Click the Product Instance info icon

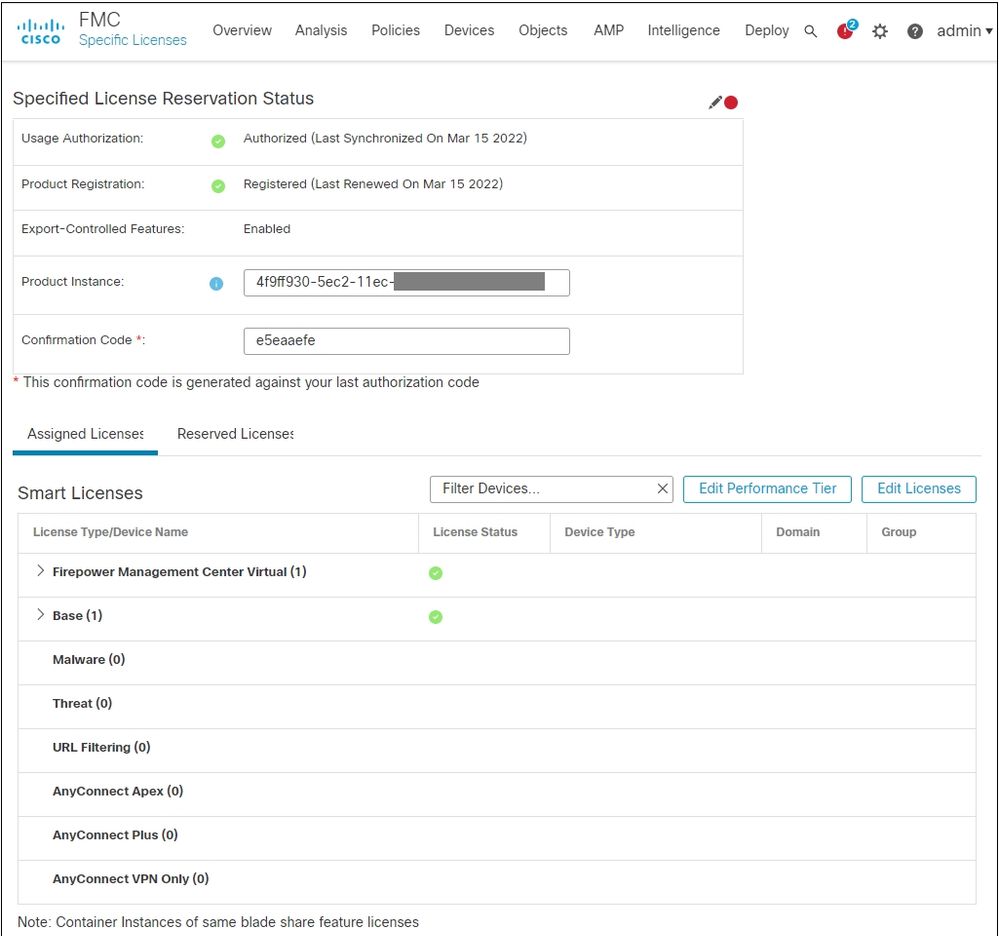click(x=217, y=284)
